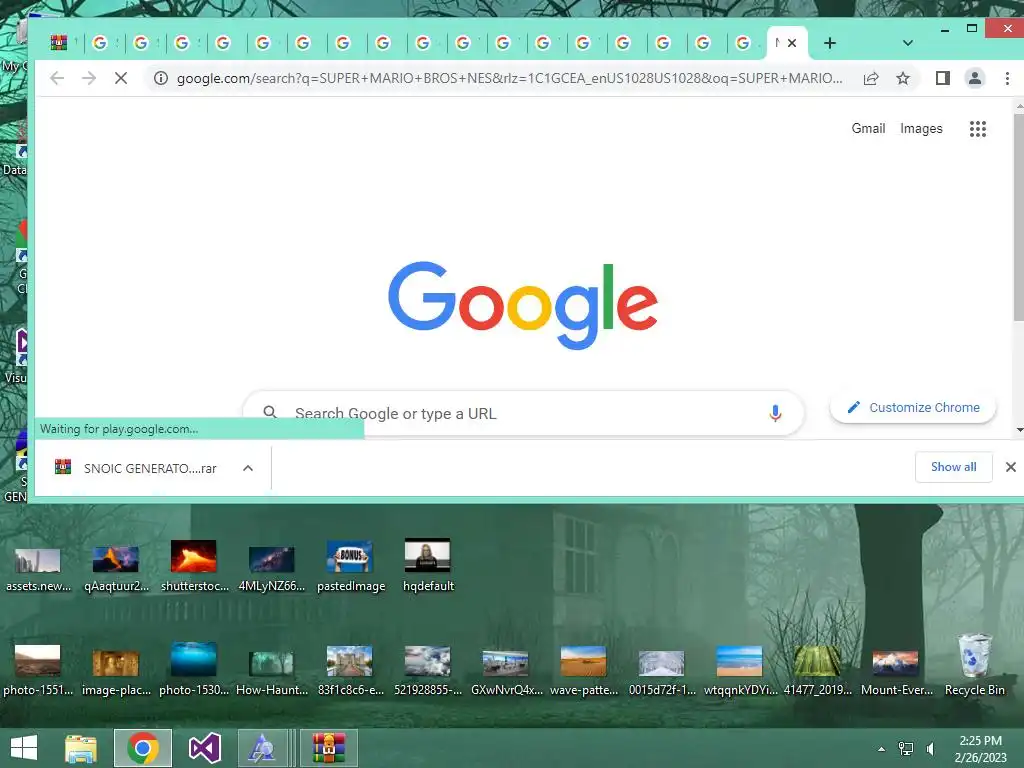The image size is (1024, 768).
Task: Open the Chrome side panel
Action: [942, 78]
